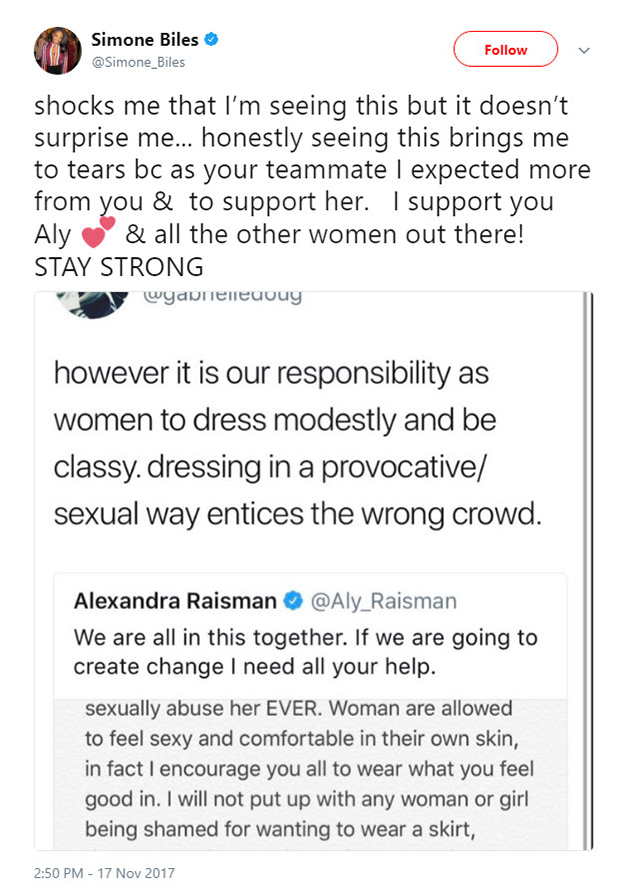Select the Alexandra Raisman name in quoted tweet
This screenshot has height=889, width=630.
[176, 600]
